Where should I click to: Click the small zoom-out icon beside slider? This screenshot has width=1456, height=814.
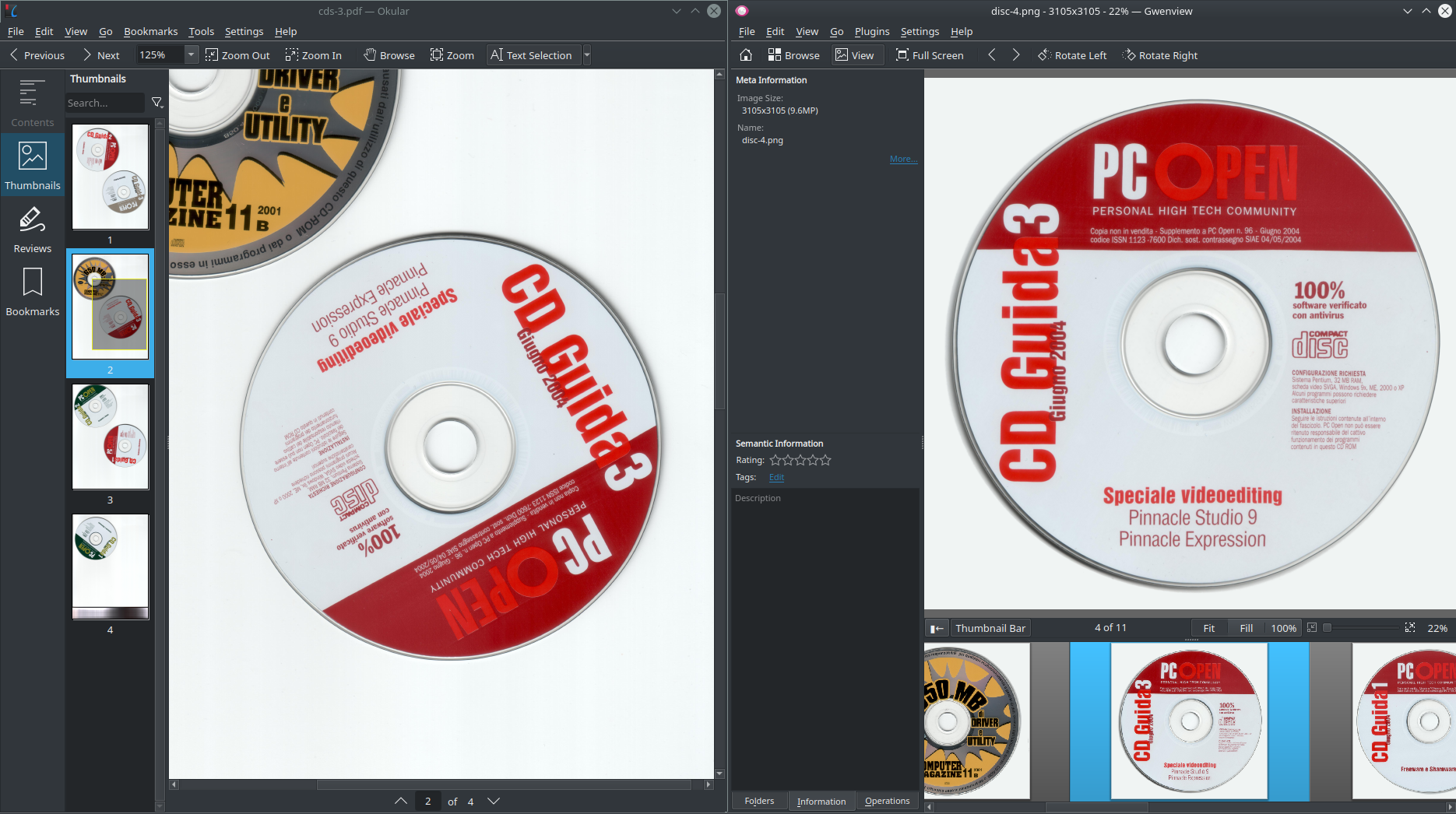(1312, 627)
